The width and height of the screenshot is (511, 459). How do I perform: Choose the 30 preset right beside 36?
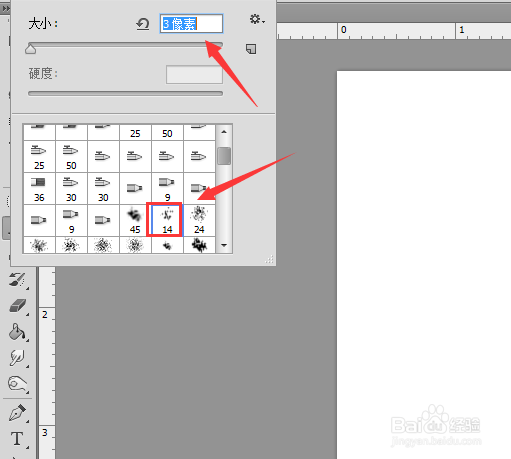pyautogui.click(x=71, y=189)
